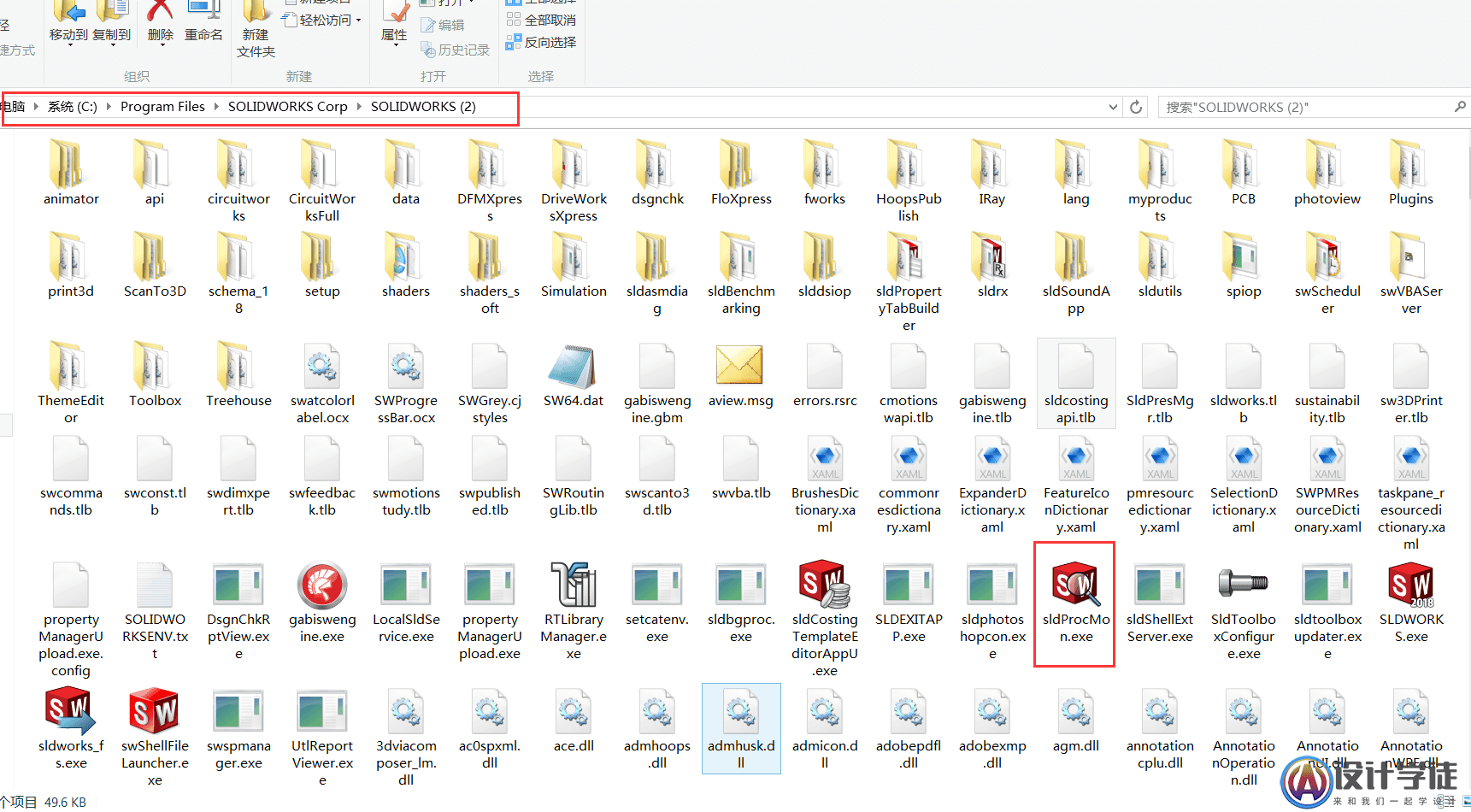This screenshot has width=1471, height=812.
Task: Expand chevron after Program Files breadcrumb
Action: pos(216,107)
